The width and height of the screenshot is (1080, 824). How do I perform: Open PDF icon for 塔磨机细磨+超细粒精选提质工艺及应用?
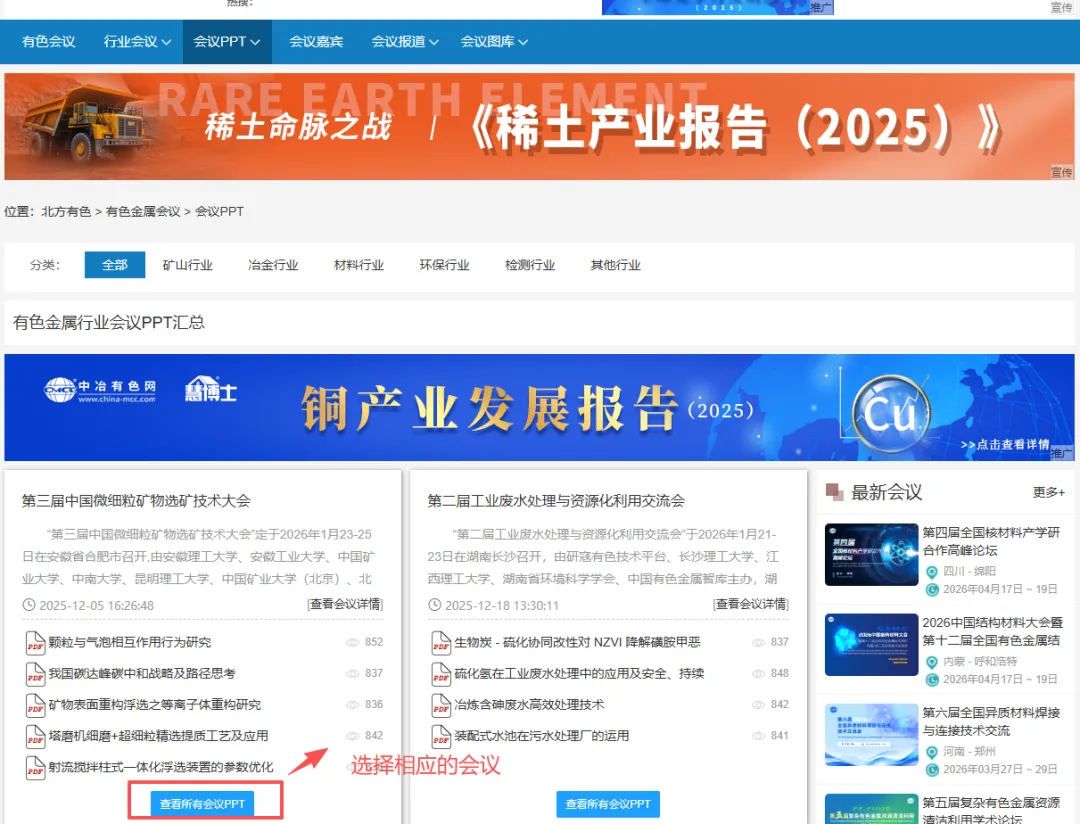[x=35, y=736]
